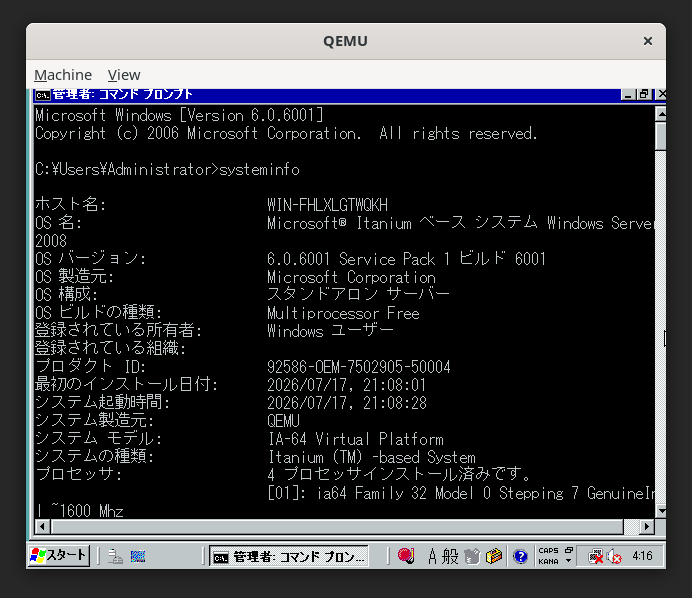Click the systeminfo command text
The width and height of the screenshot is (692, 598).
(260, 169)
